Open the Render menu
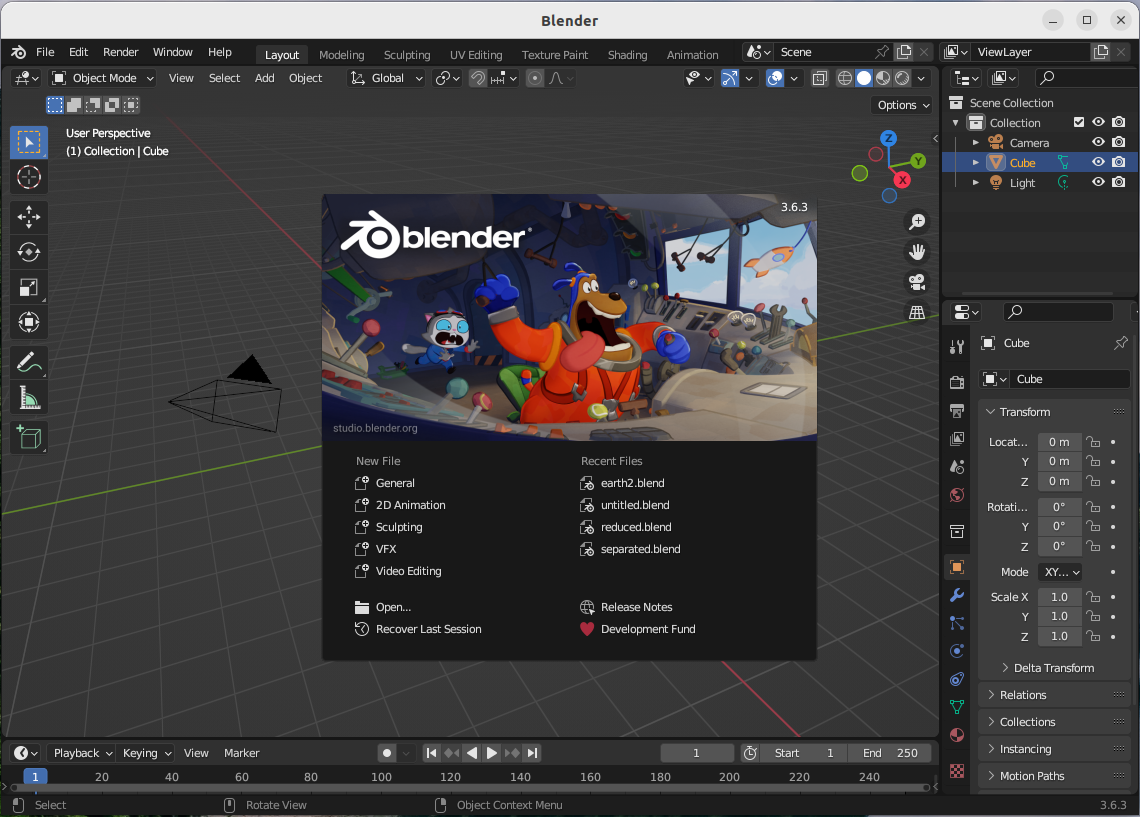The image size is (1140, 817). (x=121, y=52)
